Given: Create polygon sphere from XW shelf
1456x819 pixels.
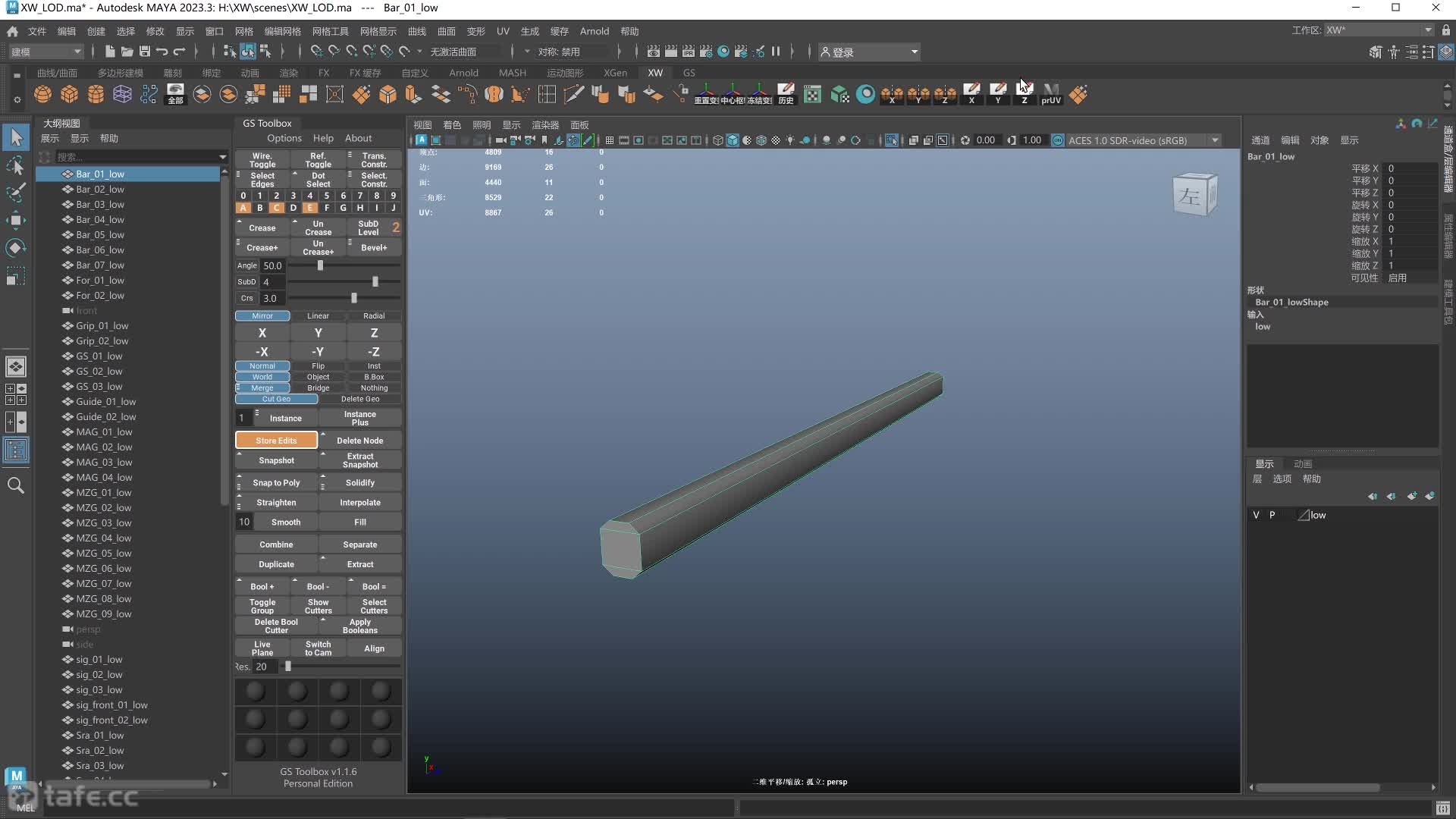Looking at the screenshot, I should point(43,94).
